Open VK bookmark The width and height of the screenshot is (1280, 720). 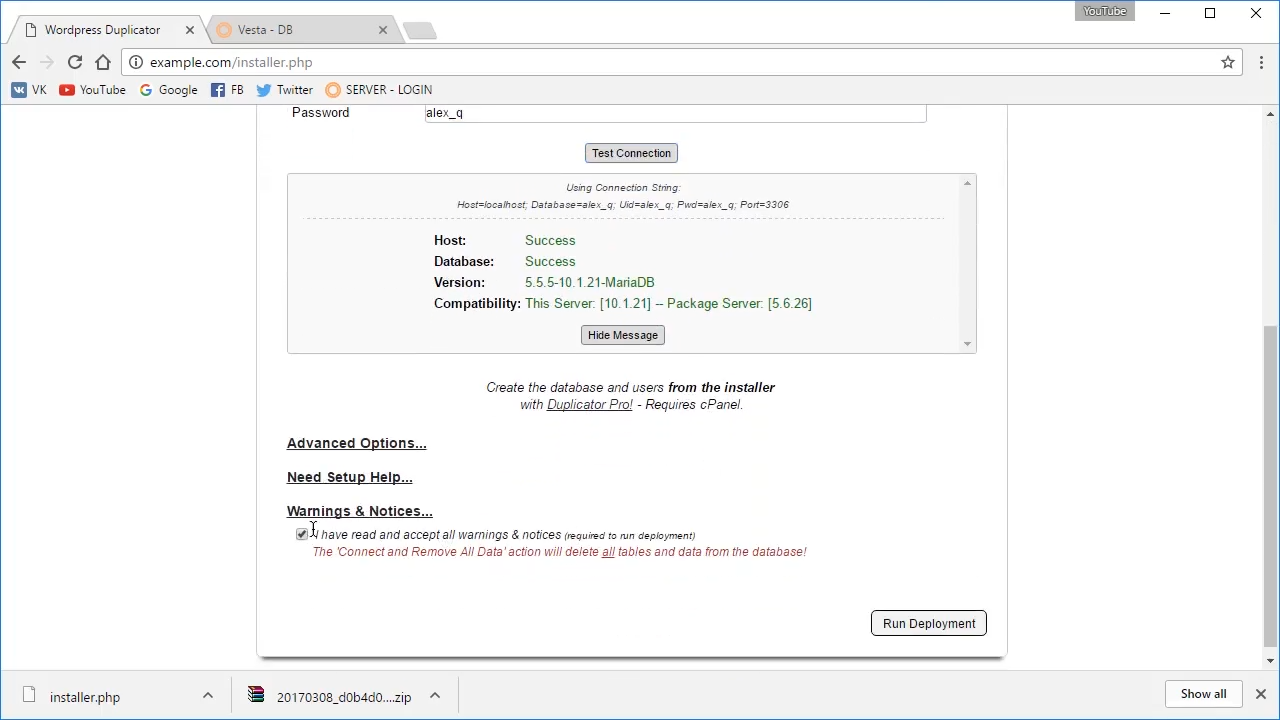[29, 90]
